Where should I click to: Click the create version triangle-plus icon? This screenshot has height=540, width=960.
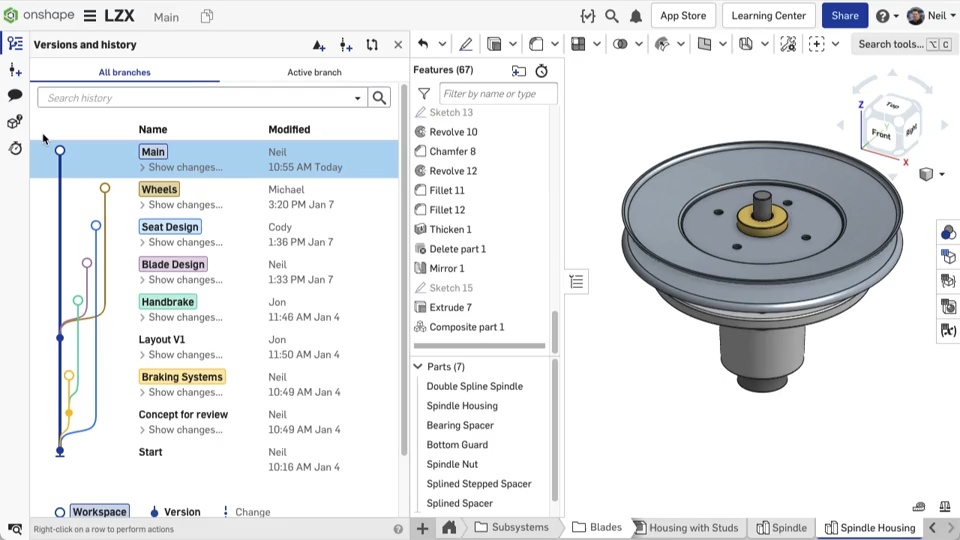pyautogui.click(x=318, y=45)
